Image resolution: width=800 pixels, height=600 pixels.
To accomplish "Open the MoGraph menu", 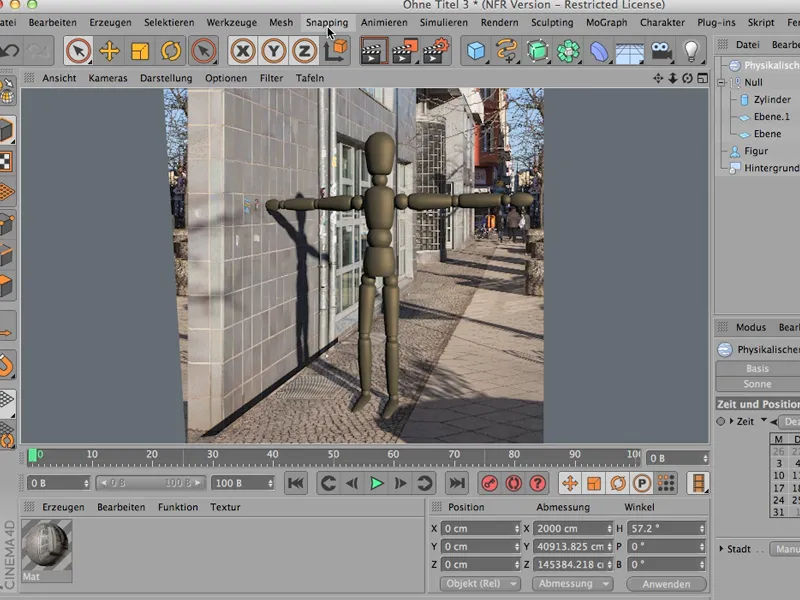I will (607, 22).
